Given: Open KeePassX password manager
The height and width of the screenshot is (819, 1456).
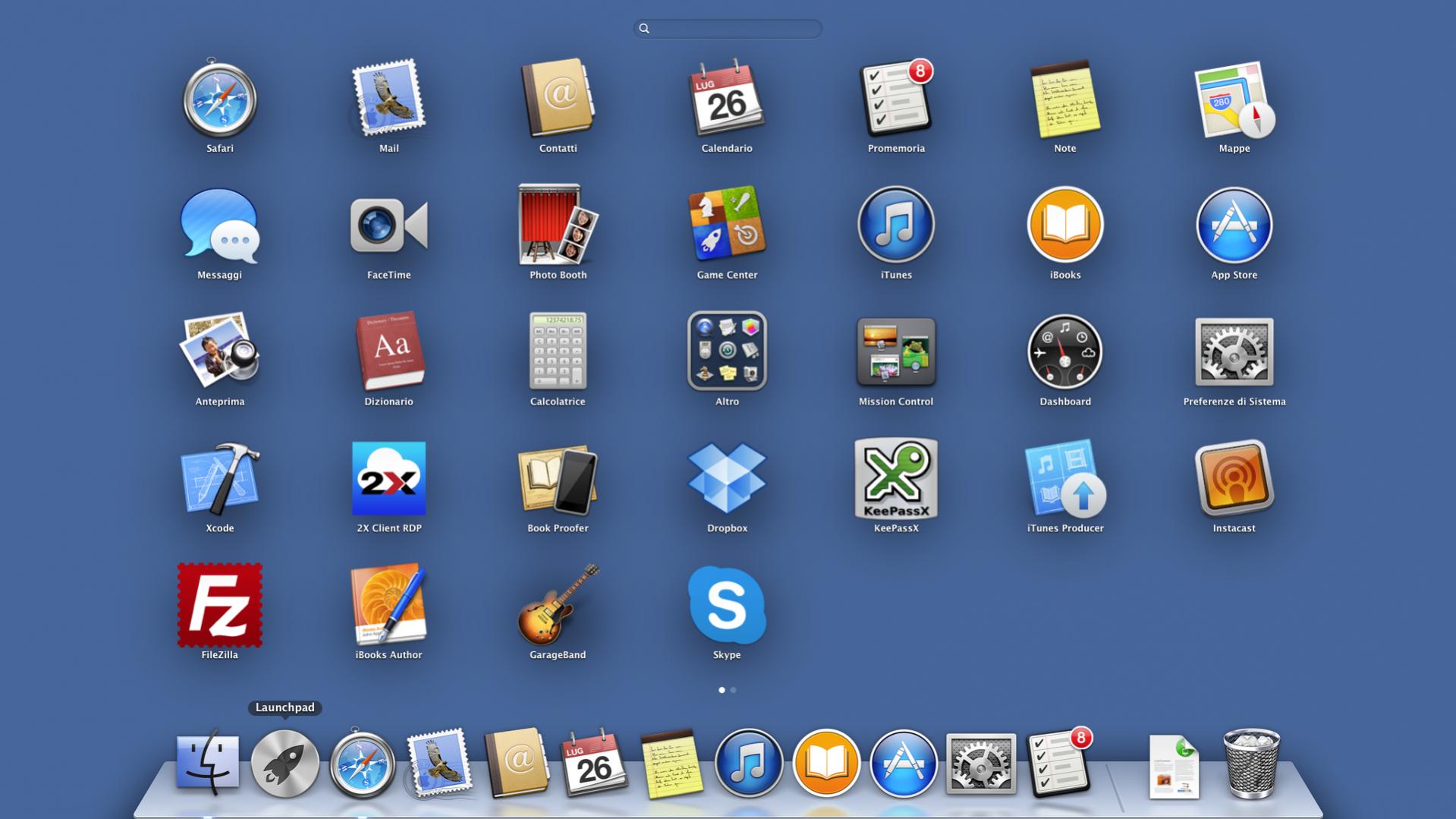Looking at the screenshot, I should click(x=895, y=480).
